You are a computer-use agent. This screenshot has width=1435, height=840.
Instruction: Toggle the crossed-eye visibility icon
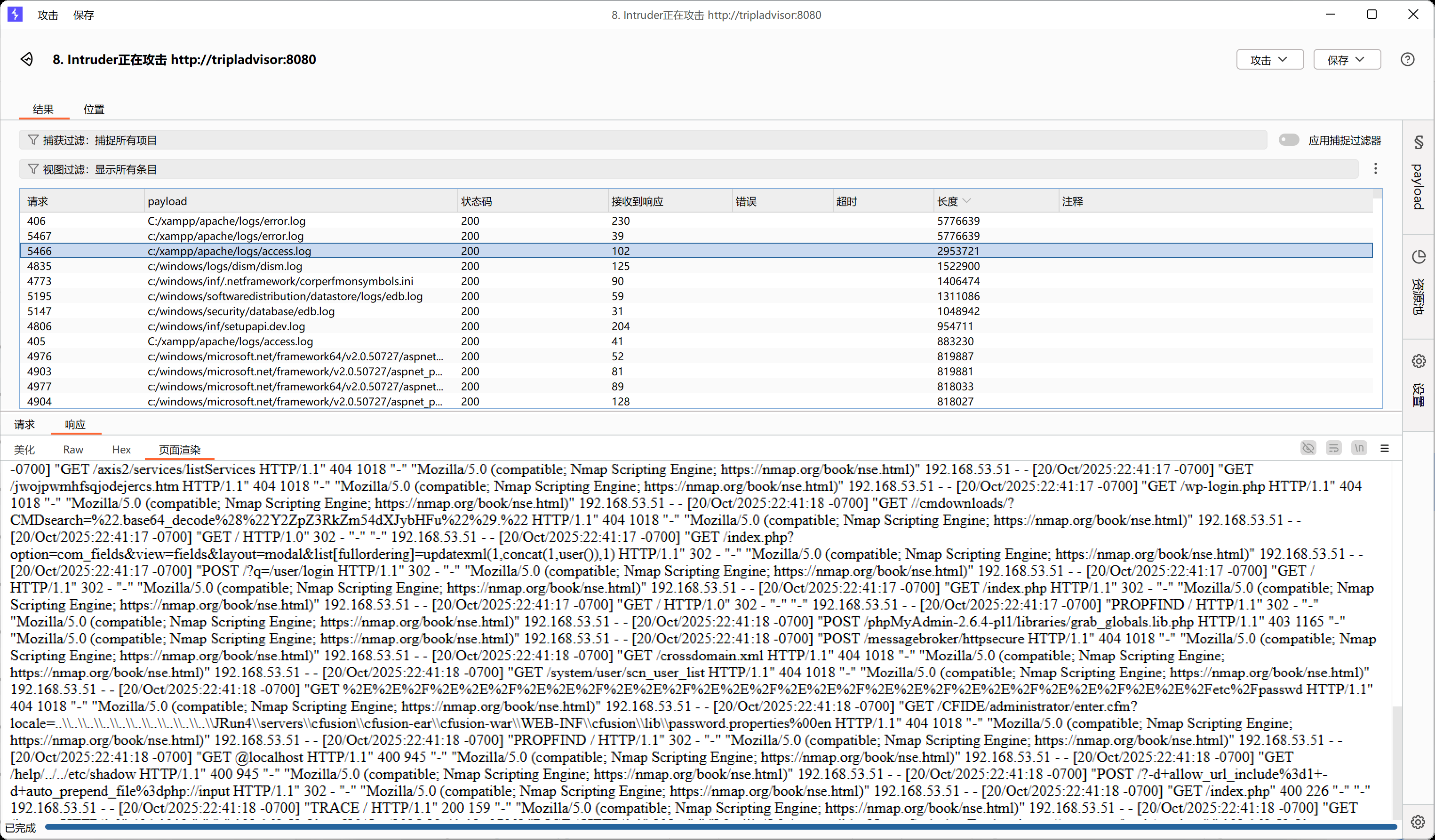1308,448
